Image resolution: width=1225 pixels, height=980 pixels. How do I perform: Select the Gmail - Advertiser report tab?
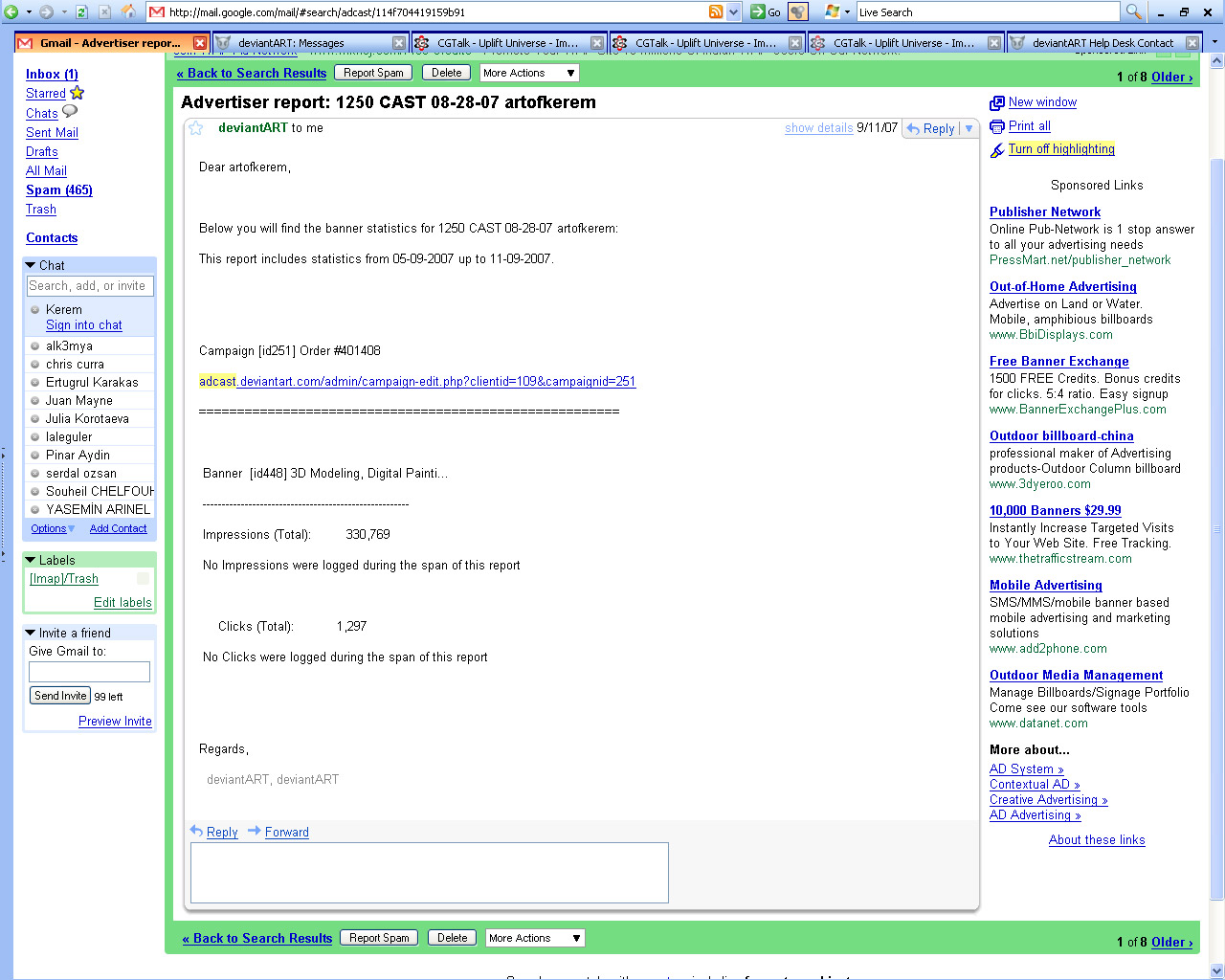click(x=110, y=43)
